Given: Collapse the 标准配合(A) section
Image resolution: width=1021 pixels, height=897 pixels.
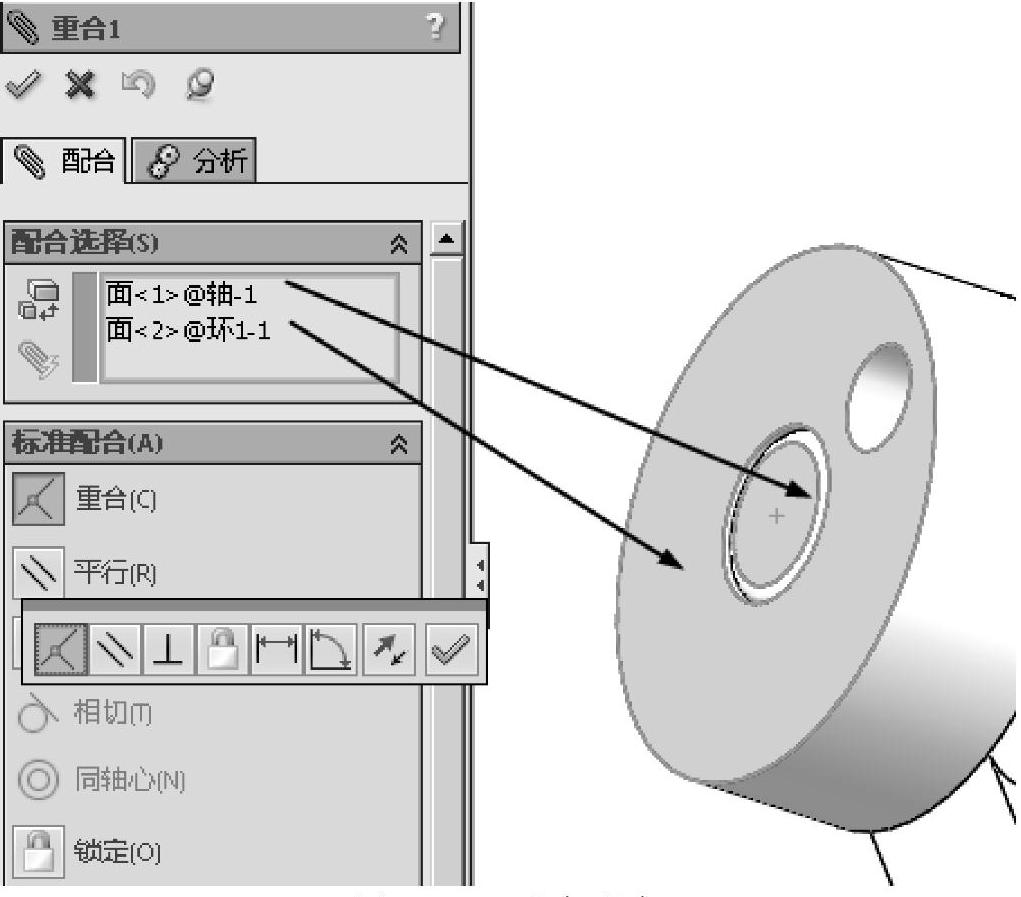Looking at the screenshot, I should (x=399, y=445).
